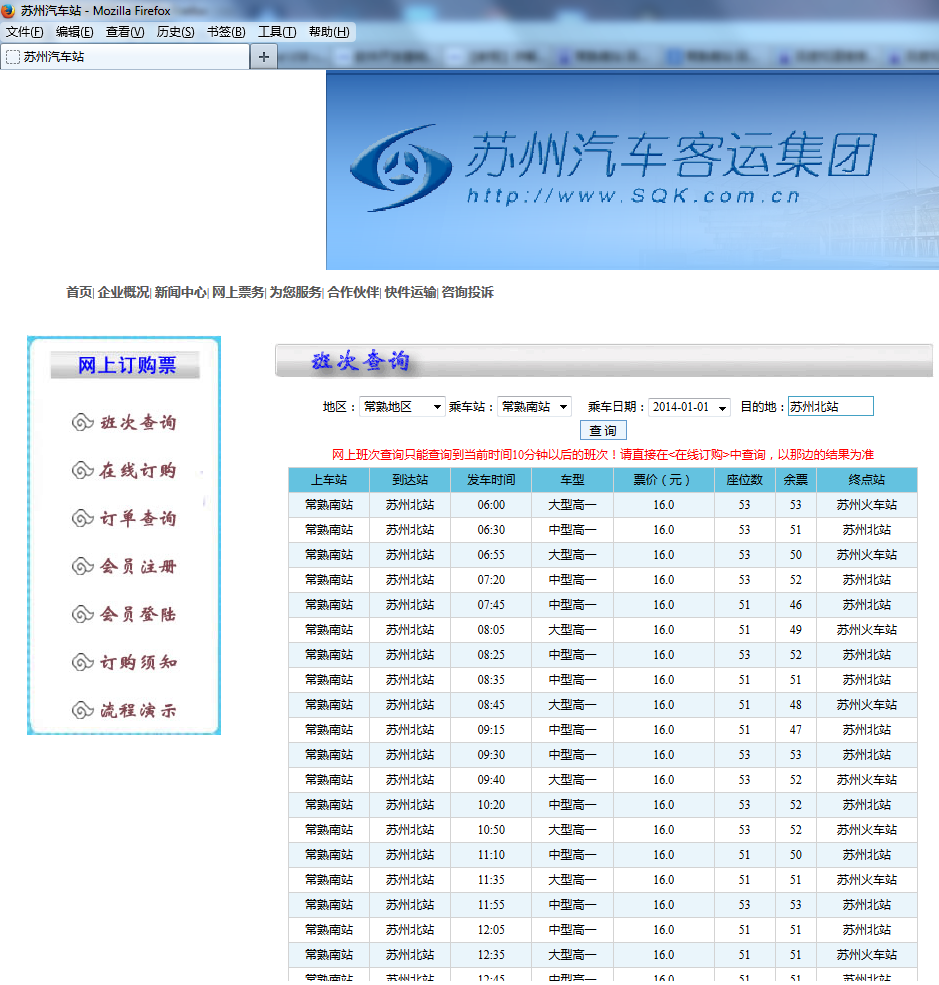Click the 车型 column header
Viewport: 939px width, 985px height.
(x=572, y=480)
